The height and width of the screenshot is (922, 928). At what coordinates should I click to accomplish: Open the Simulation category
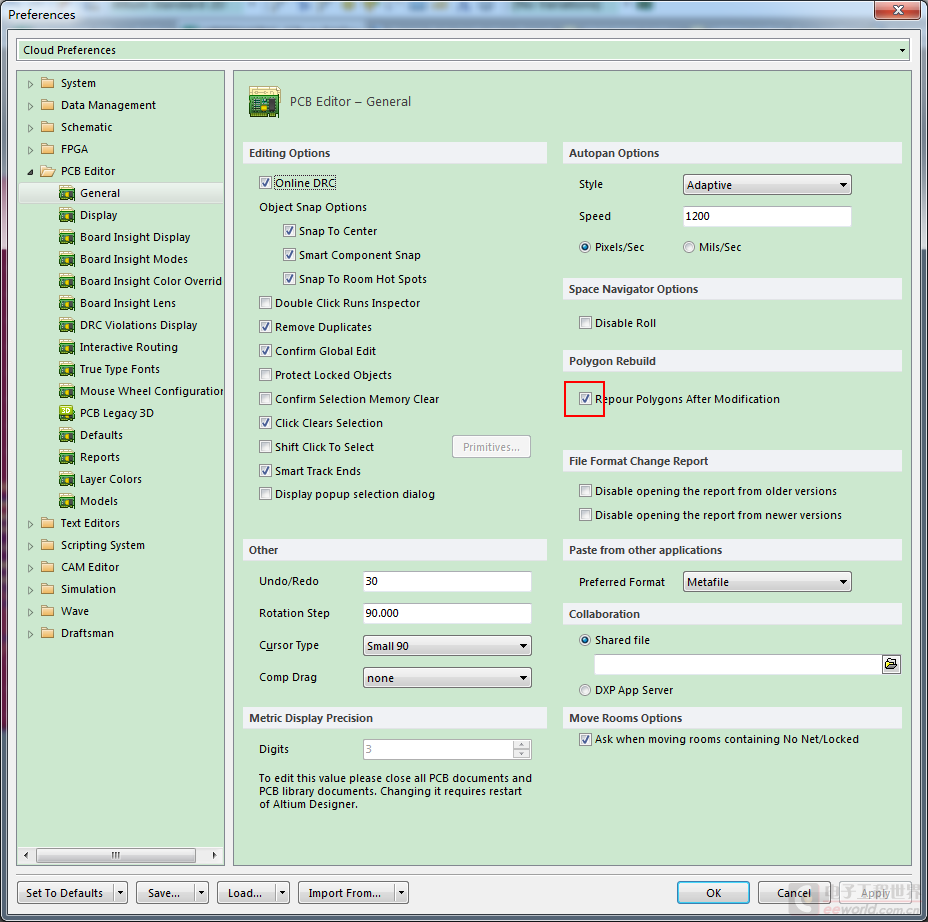click(88, 589)
